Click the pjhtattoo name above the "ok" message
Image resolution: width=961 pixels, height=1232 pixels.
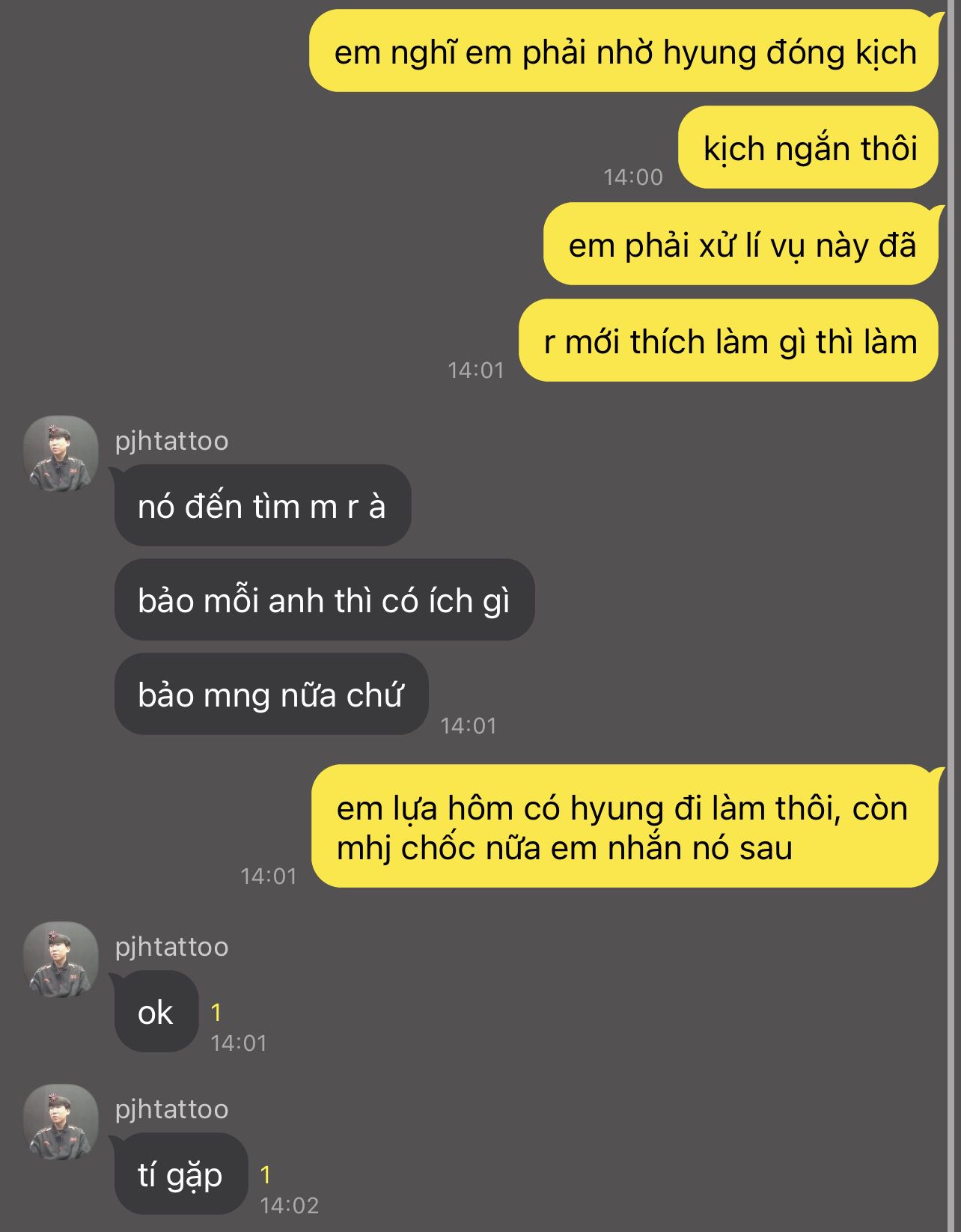(171, 947)
